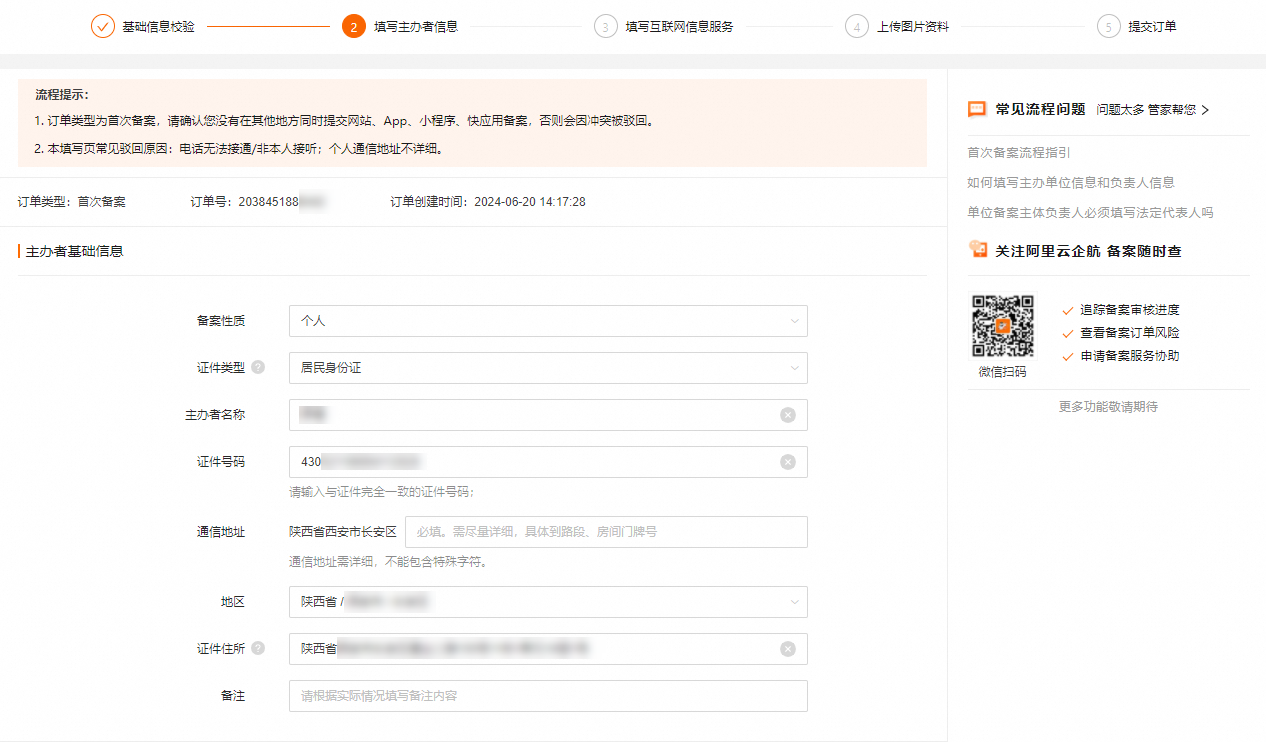This screenshot has height=742, width=1266.
Task: Click the green checkmark on 基础信息校验 step
Action: [x=103, y=26]
